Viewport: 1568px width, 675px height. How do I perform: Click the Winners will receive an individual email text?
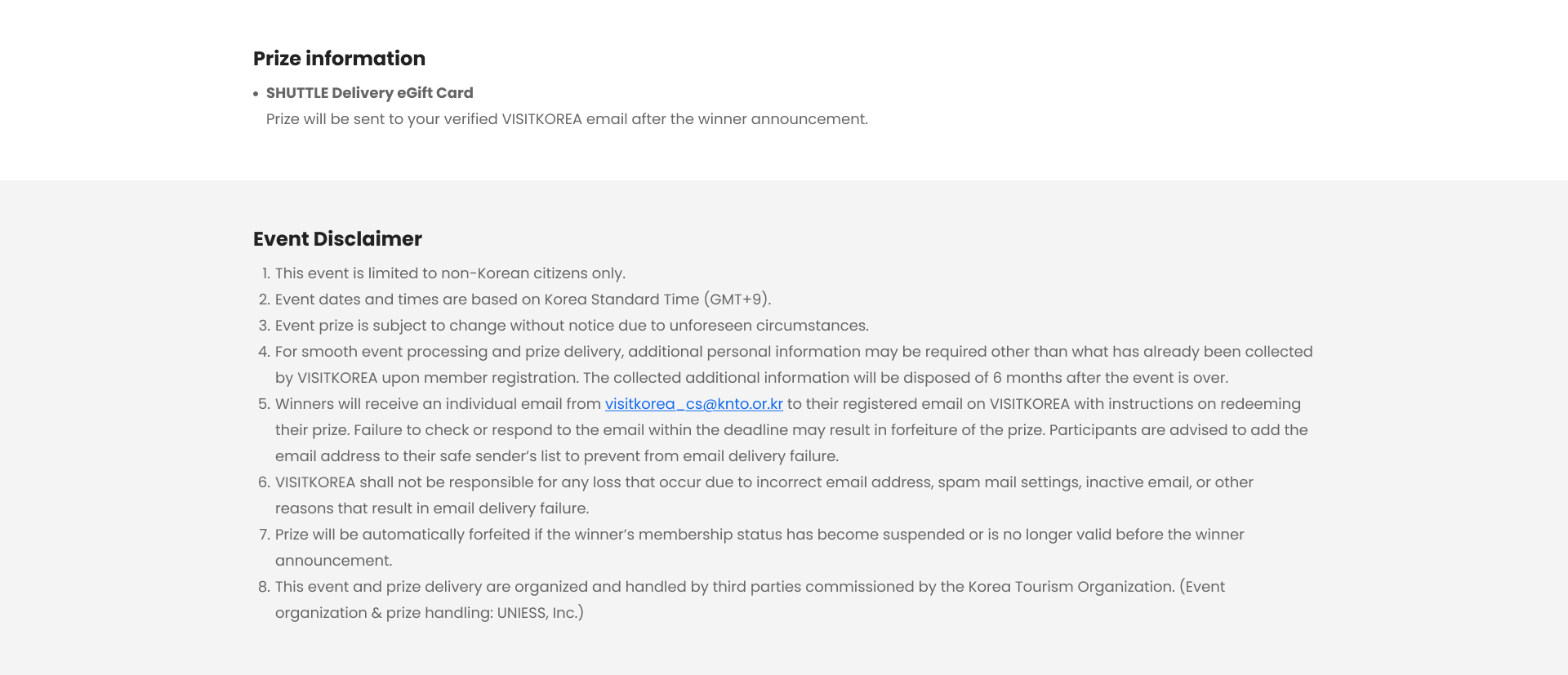coord(438,404)
